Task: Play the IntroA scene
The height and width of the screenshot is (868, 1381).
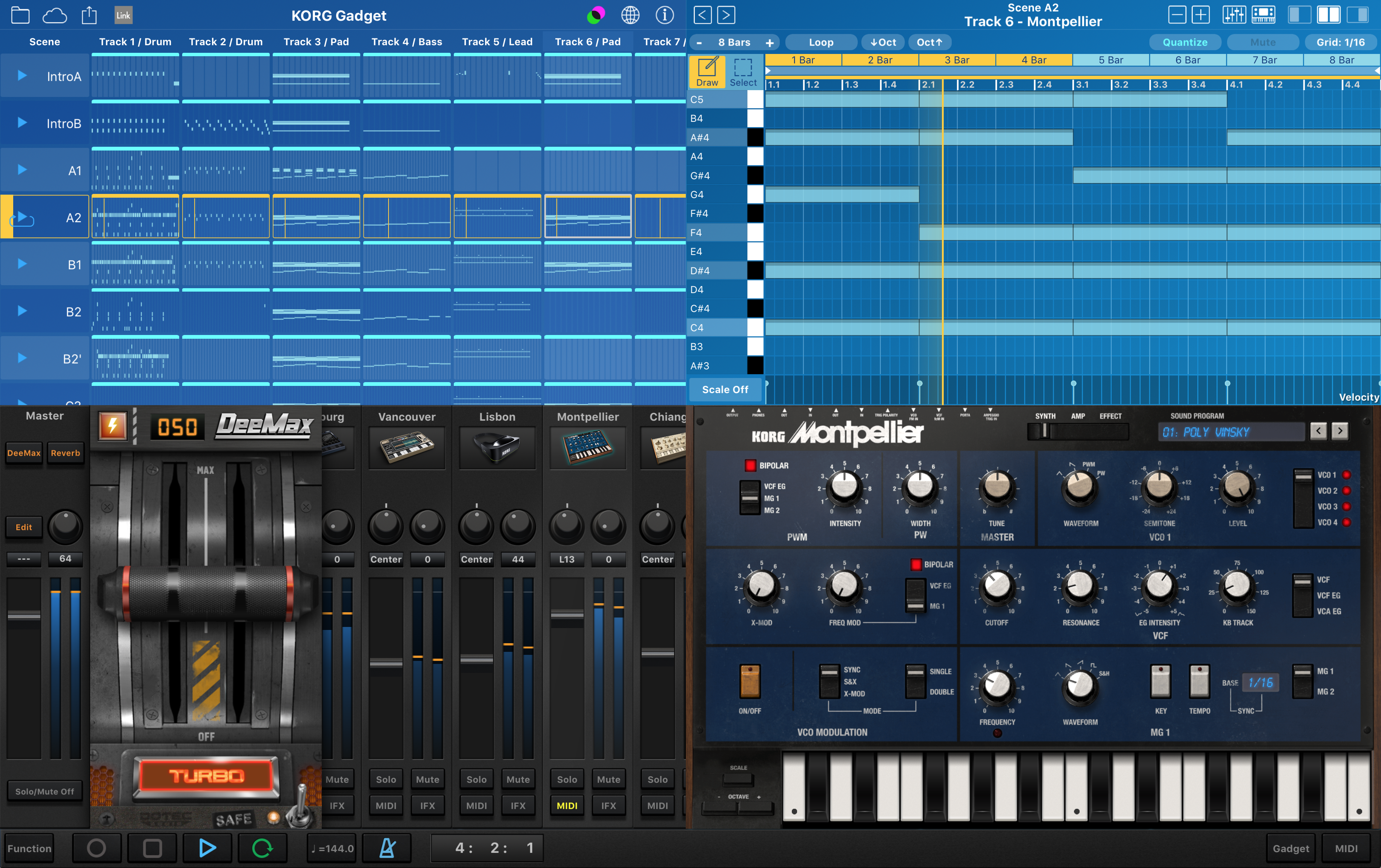Action: pyautogui.click(x=22, y=76)
